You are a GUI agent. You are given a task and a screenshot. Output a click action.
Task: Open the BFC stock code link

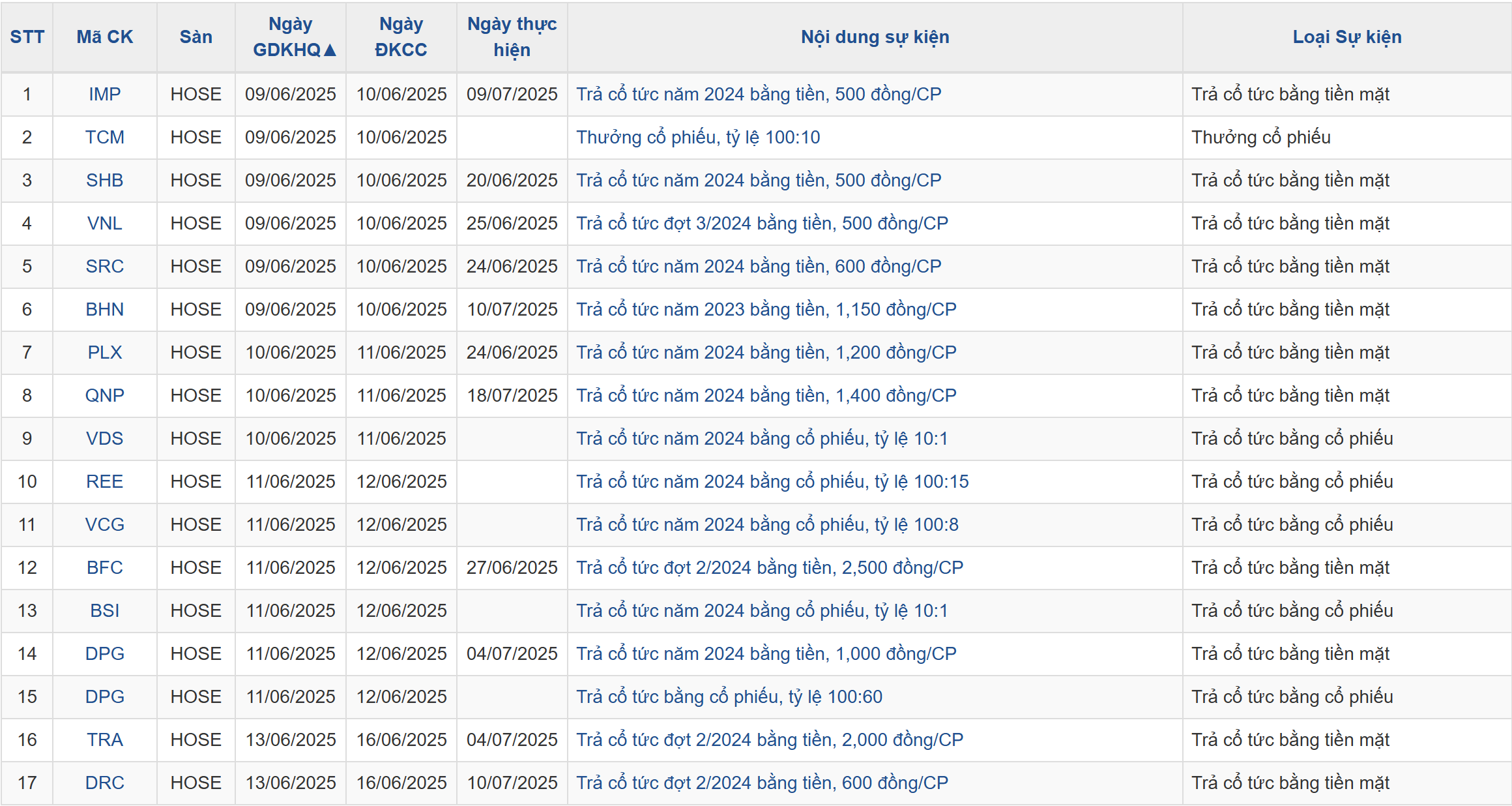tap(104, 567)
